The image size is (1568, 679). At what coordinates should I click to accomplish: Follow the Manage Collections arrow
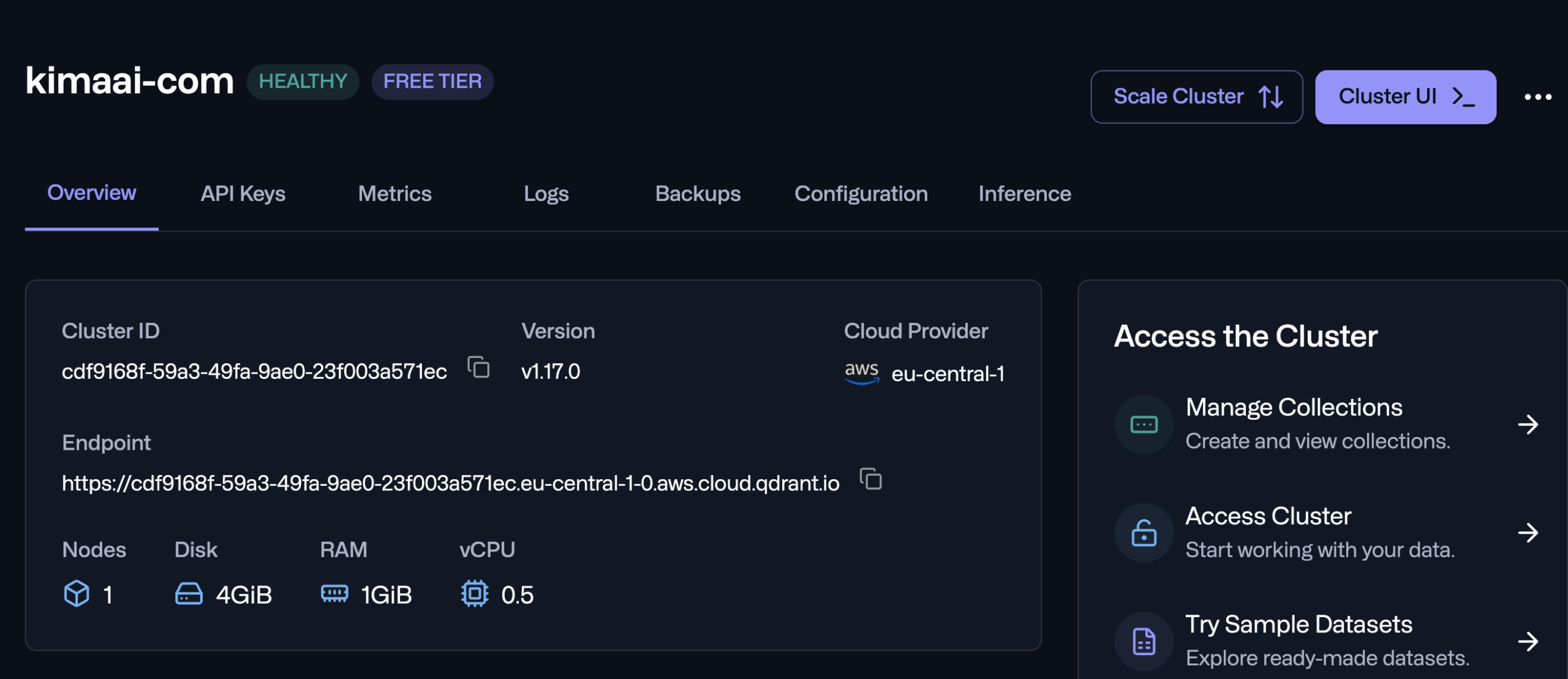(x=1528, y=424)
